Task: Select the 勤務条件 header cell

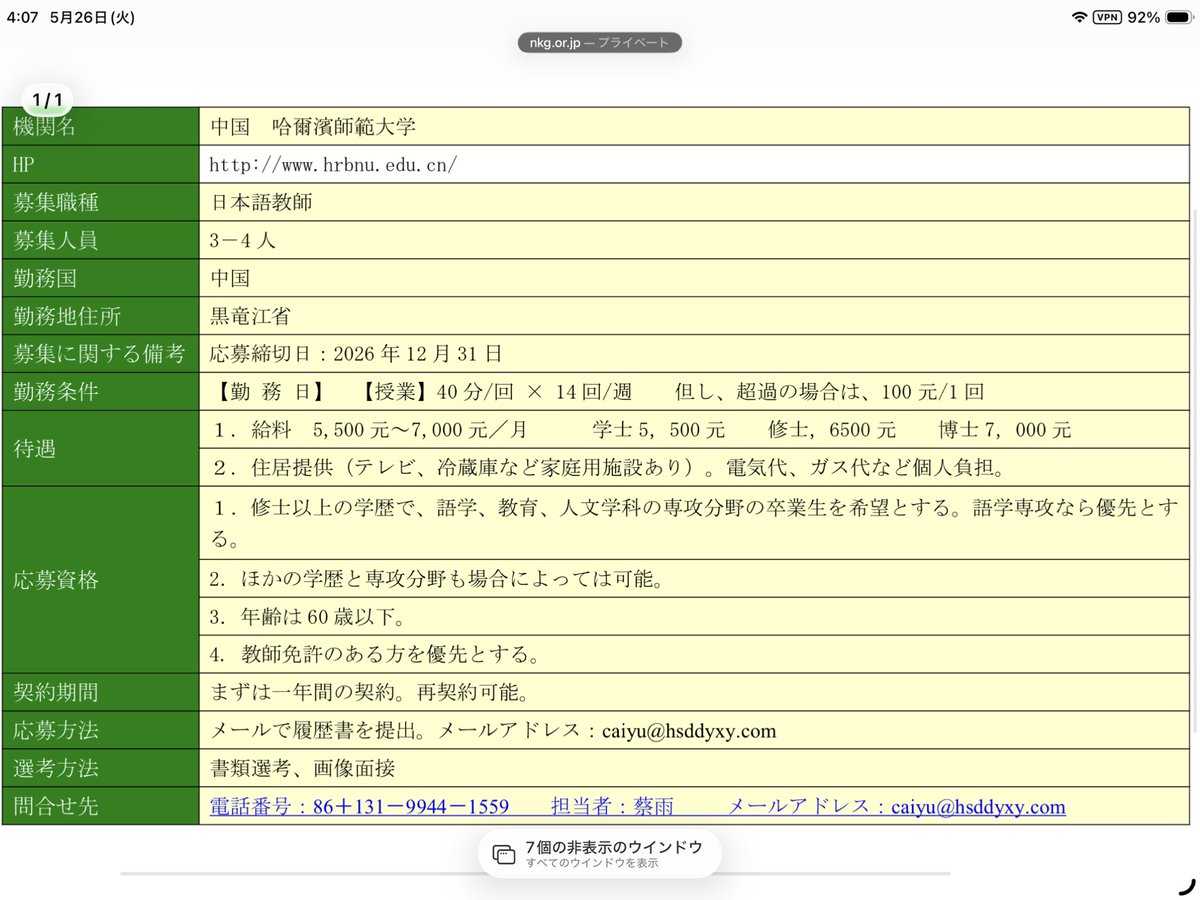Action: [100, 391]
